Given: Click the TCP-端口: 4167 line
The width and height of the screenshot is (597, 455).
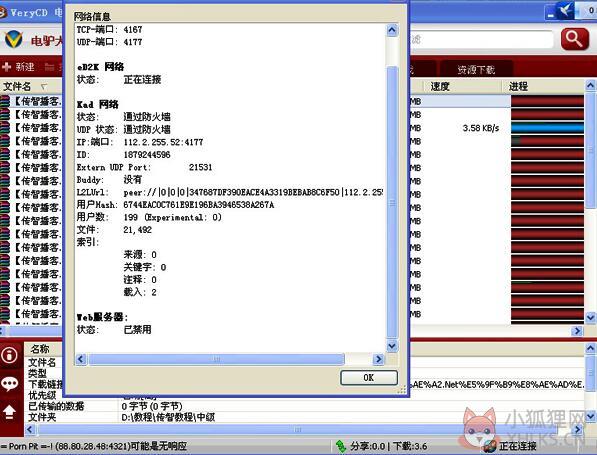Looking at the screenshot, I should coord(109,29).
